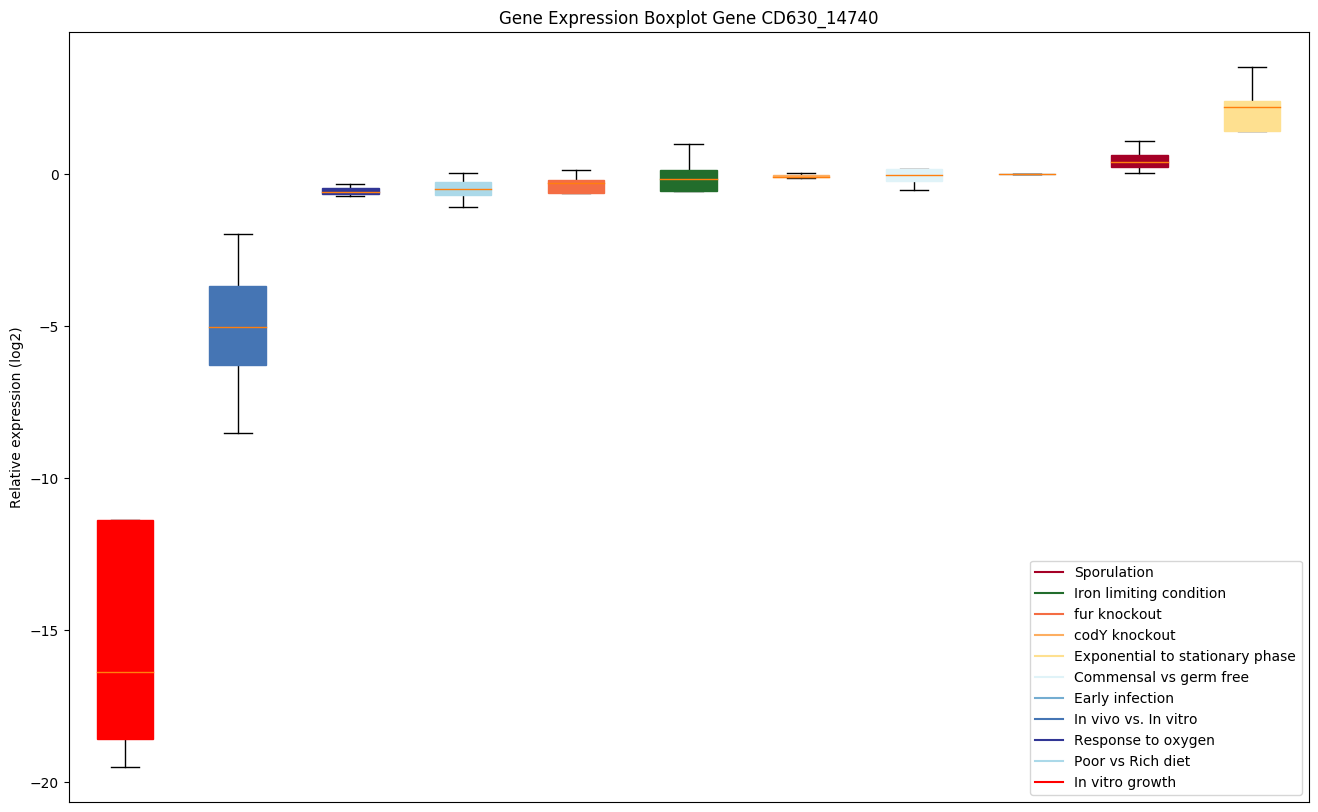Click the Sporulation legend label
The height and width of the screenshot is (812, 1318).
click(1113, 572)
